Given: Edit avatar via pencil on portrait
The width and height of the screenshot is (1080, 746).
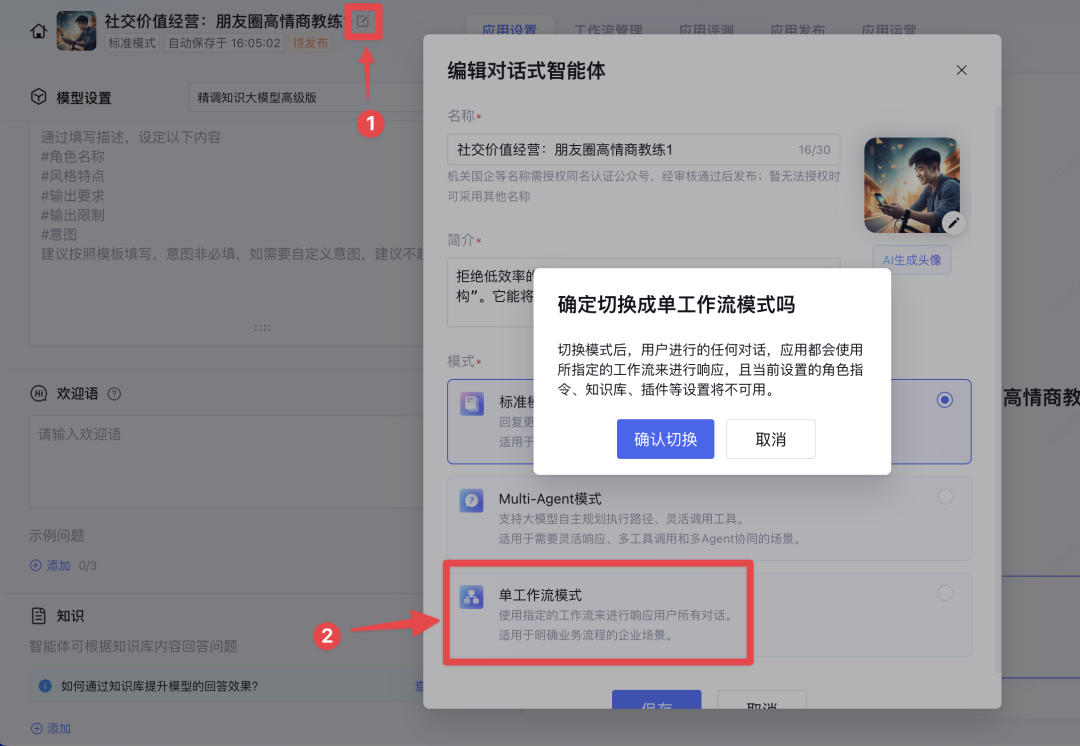Looking at the screenshot, I should click(953, 222).
